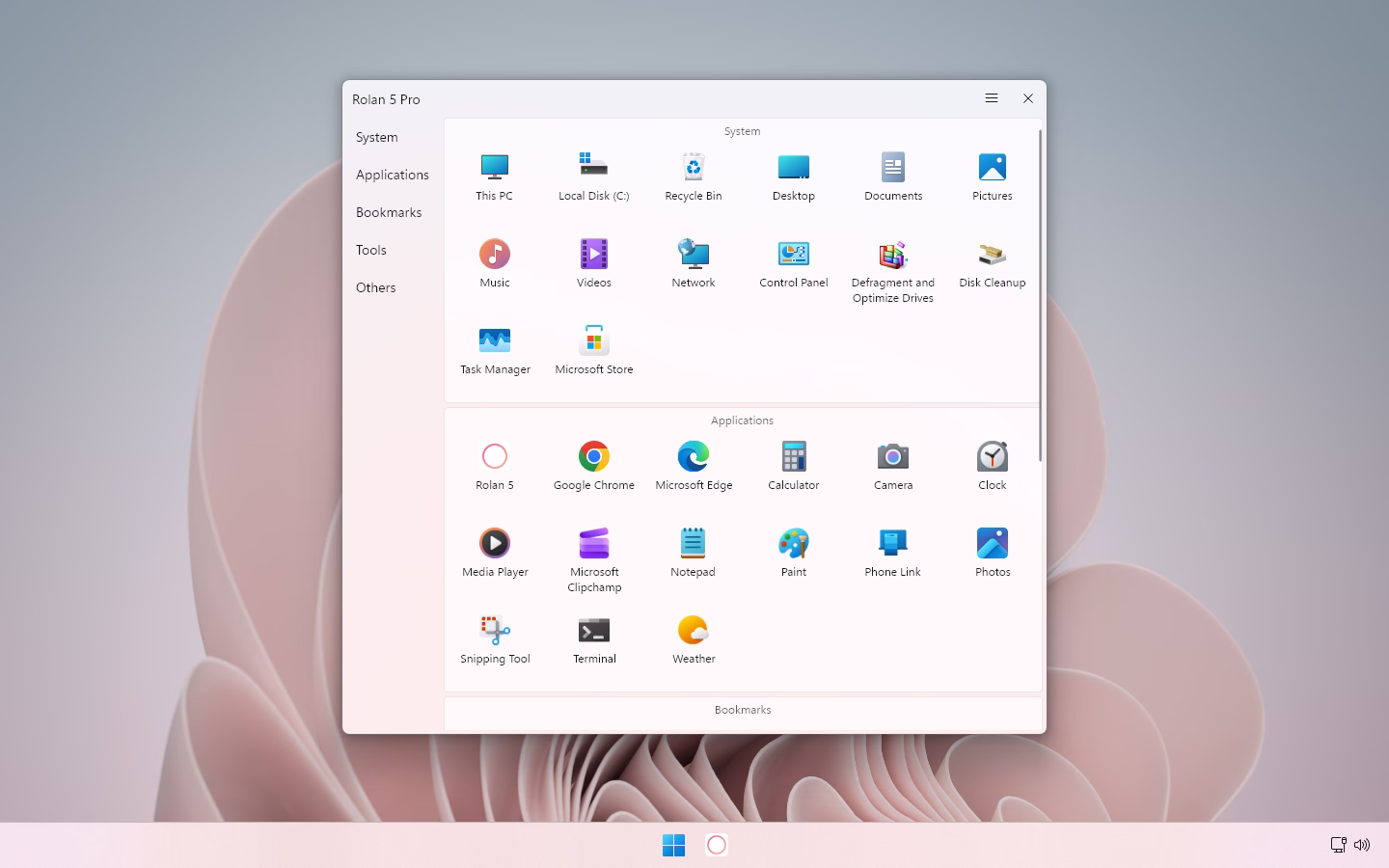Open Defragment and Optimize Drives

pyautogui.click(x=892, y=271)
